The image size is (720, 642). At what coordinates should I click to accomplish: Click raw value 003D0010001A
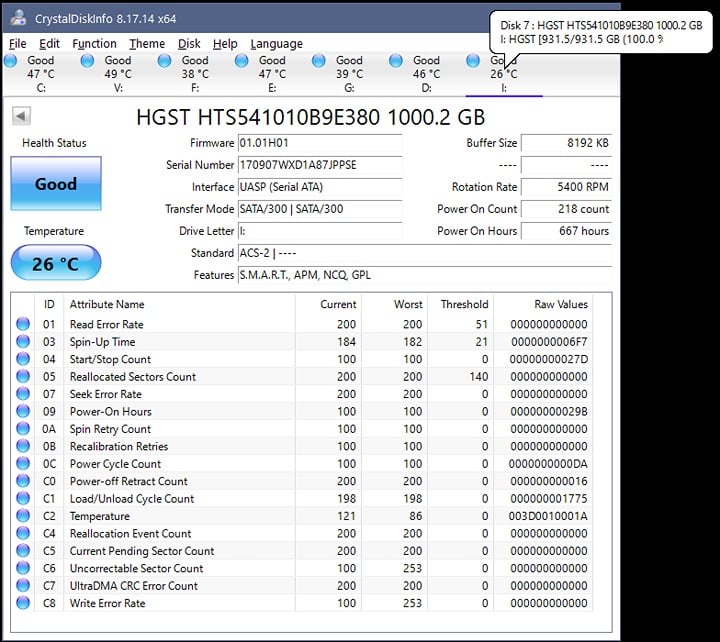pyautogui.click(x=548, y=516)
